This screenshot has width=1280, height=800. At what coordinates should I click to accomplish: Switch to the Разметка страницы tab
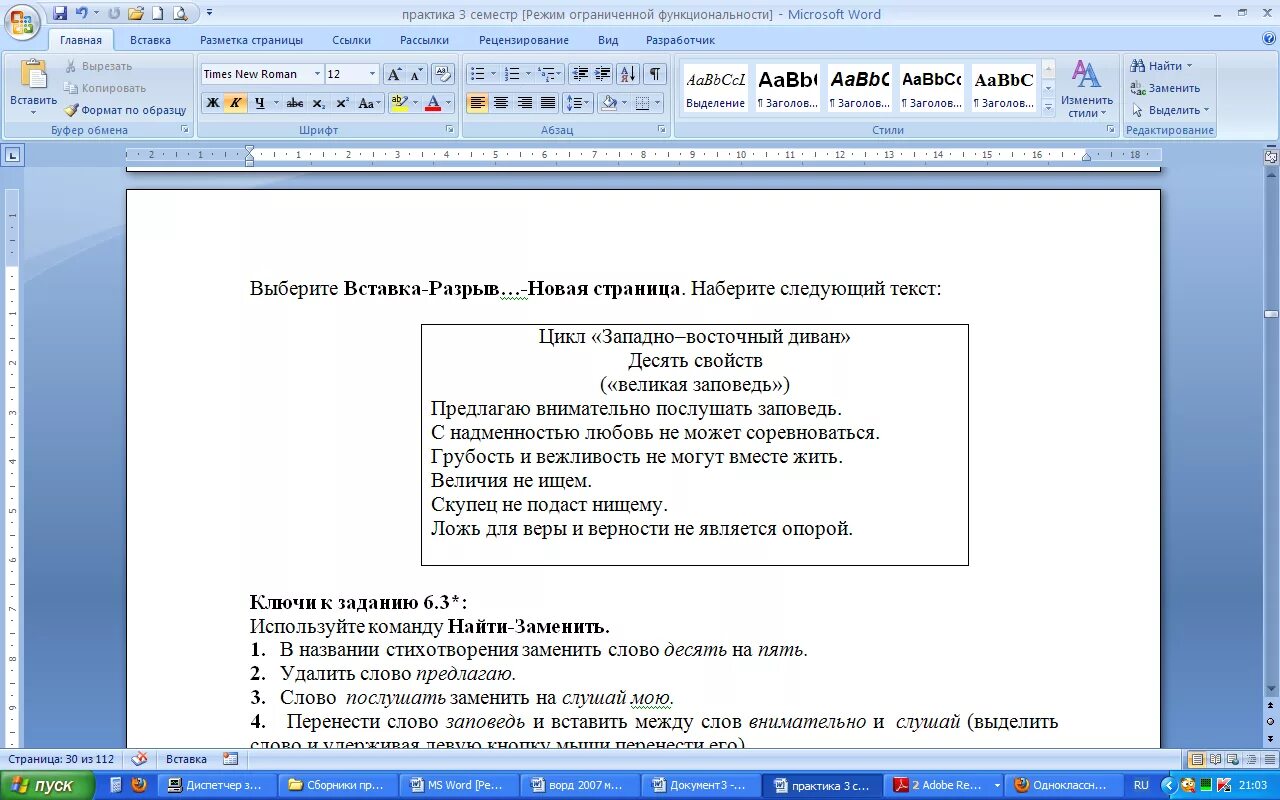pyautogui.click(x=251, y=40)
